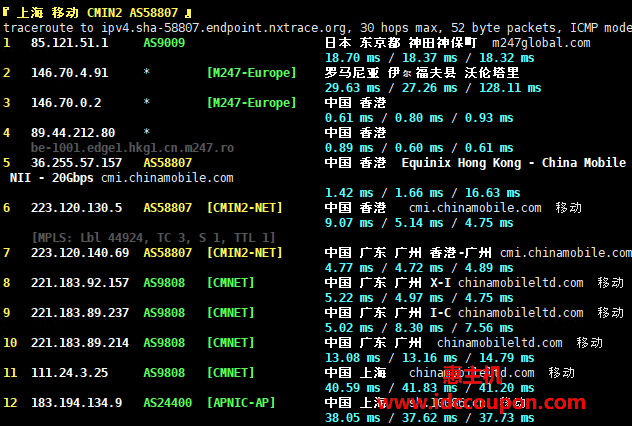Click the IP address 146.70.0.2
The width and height of the screenshot is (632, 426).
[66, 103]
